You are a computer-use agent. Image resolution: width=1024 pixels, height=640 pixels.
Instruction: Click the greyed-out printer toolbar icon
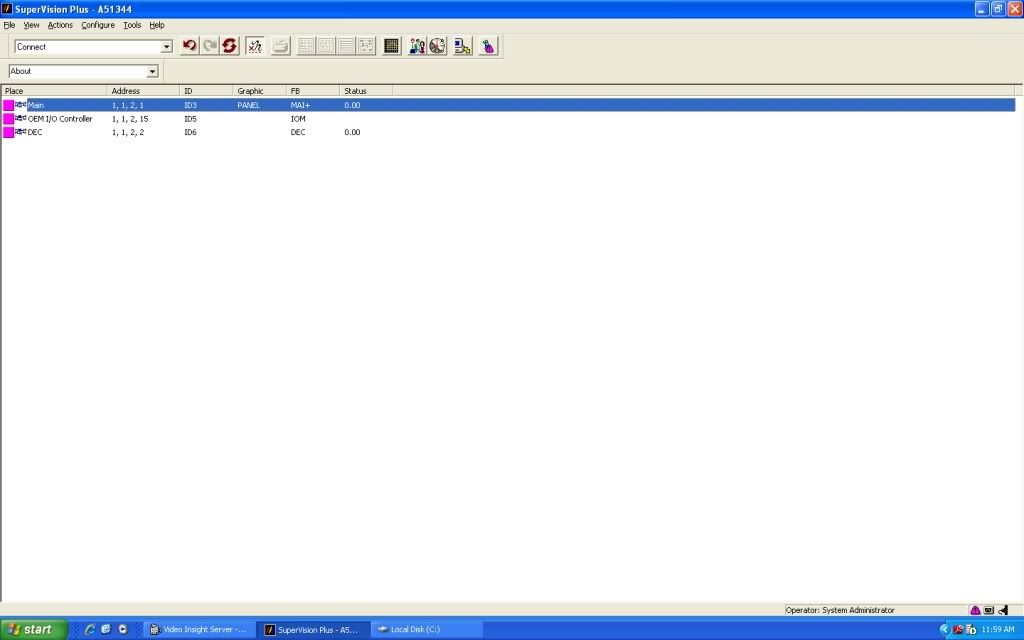[x=280, y=46]
